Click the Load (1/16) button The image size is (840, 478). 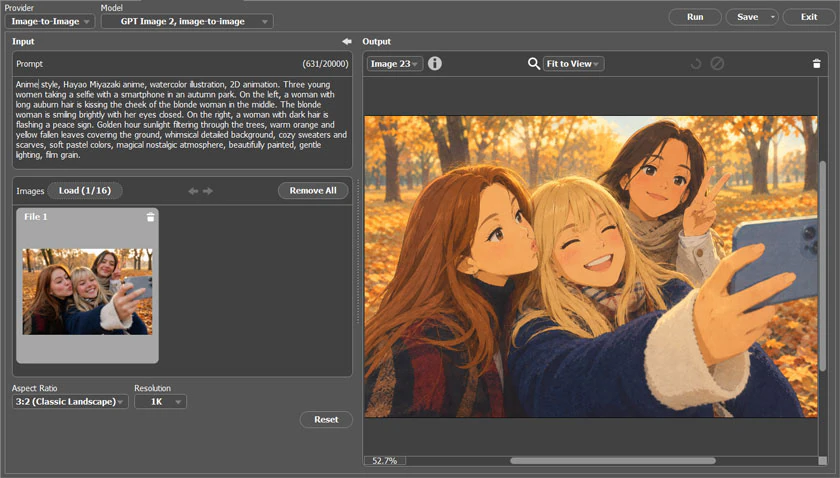coord(85,191)
